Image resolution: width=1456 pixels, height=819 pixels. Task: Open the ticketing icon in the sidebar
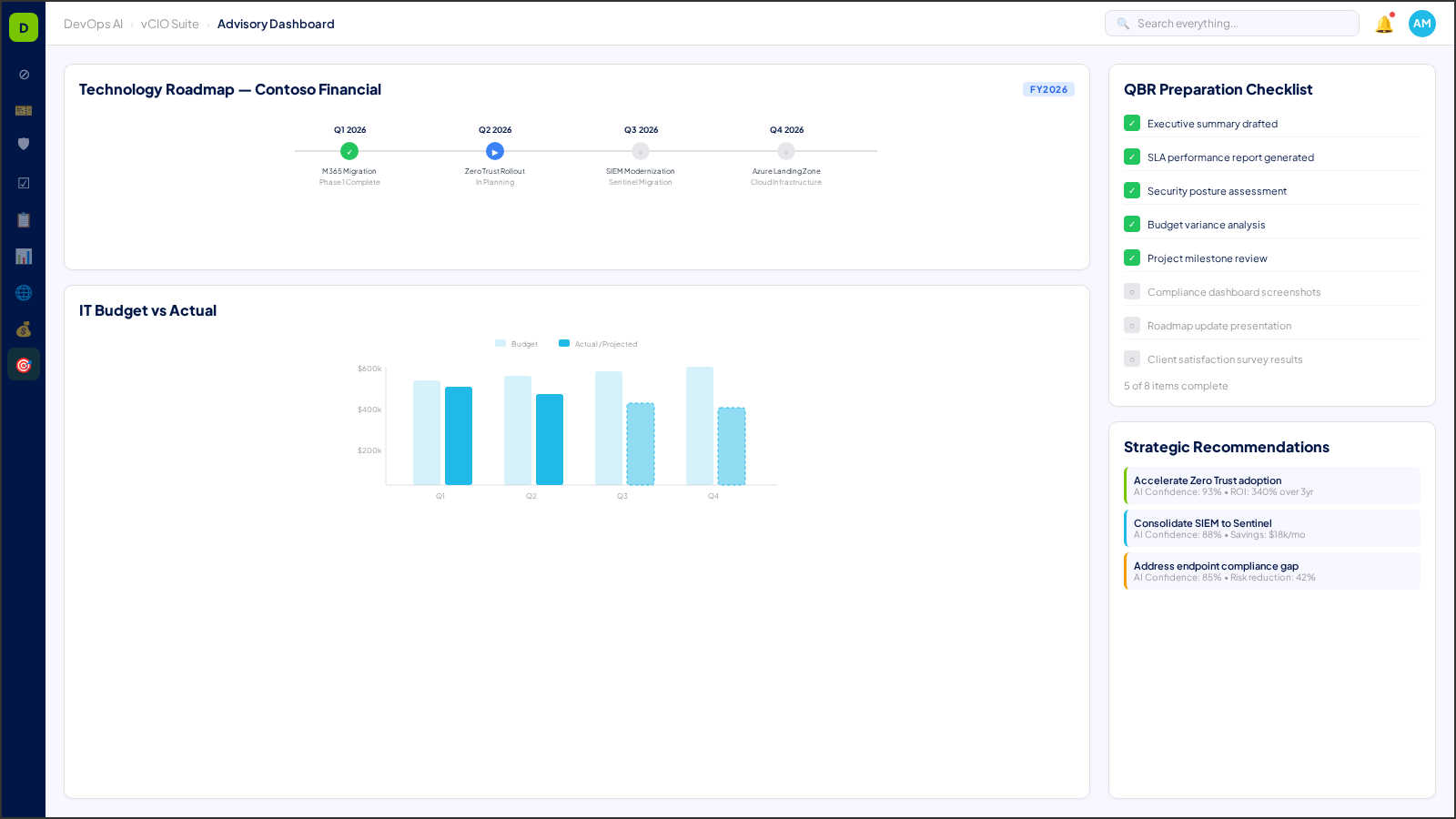pyautogui.click(x=24, y=110)
